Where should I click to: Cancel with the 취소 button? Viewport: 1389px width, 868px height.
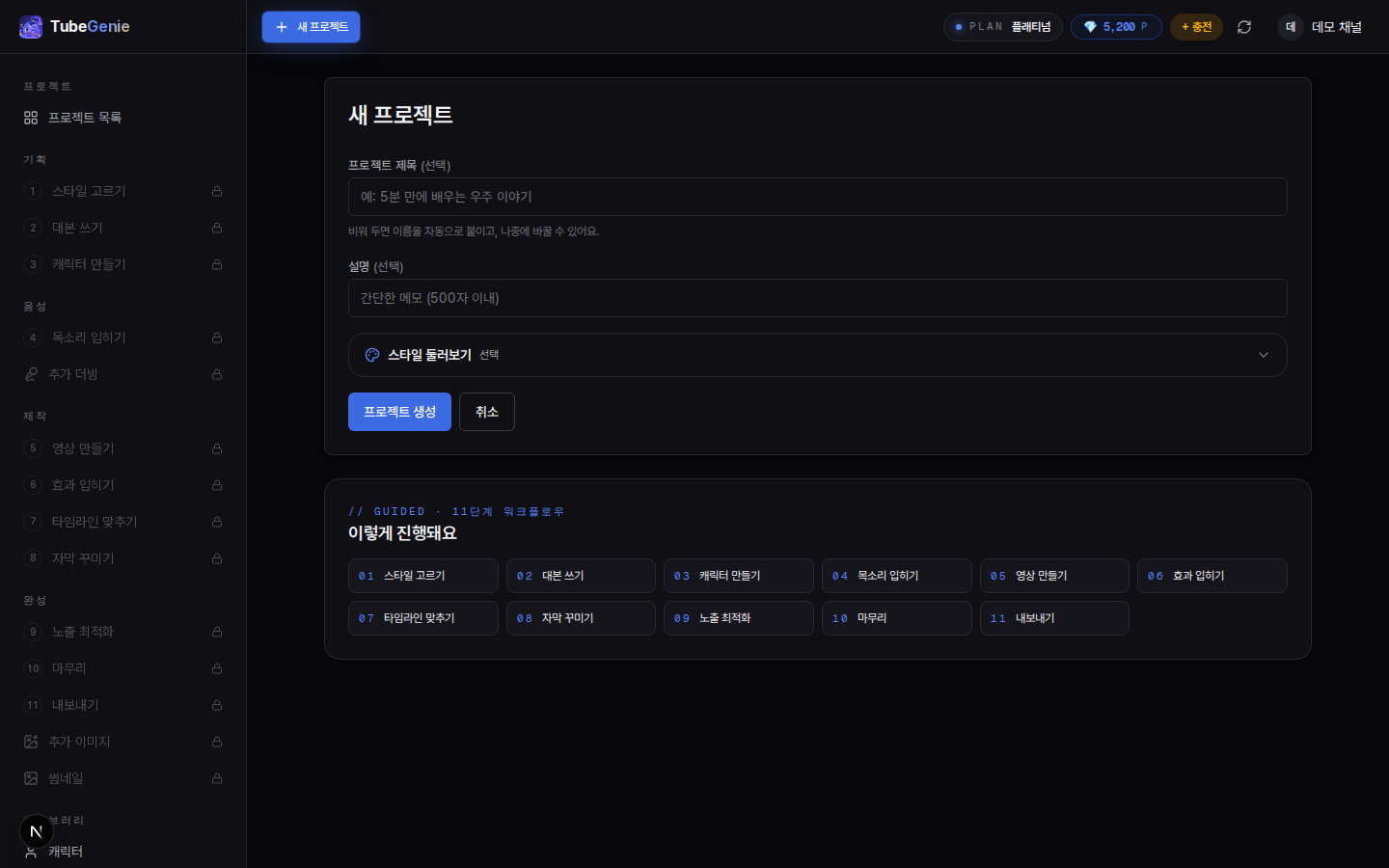click(x=487, y=412)
